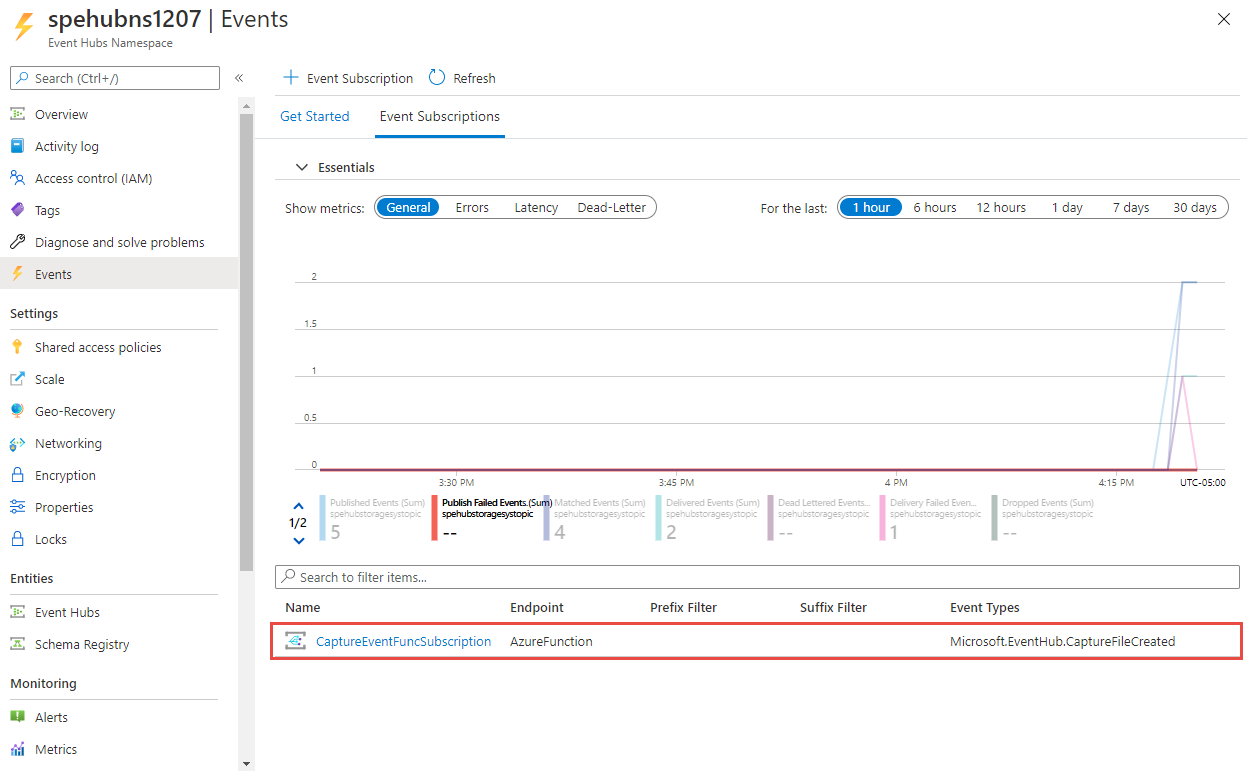Collapse the sidebar with double chevron
Viewport: 1247px width, 771px height.
tap(239, 78)
